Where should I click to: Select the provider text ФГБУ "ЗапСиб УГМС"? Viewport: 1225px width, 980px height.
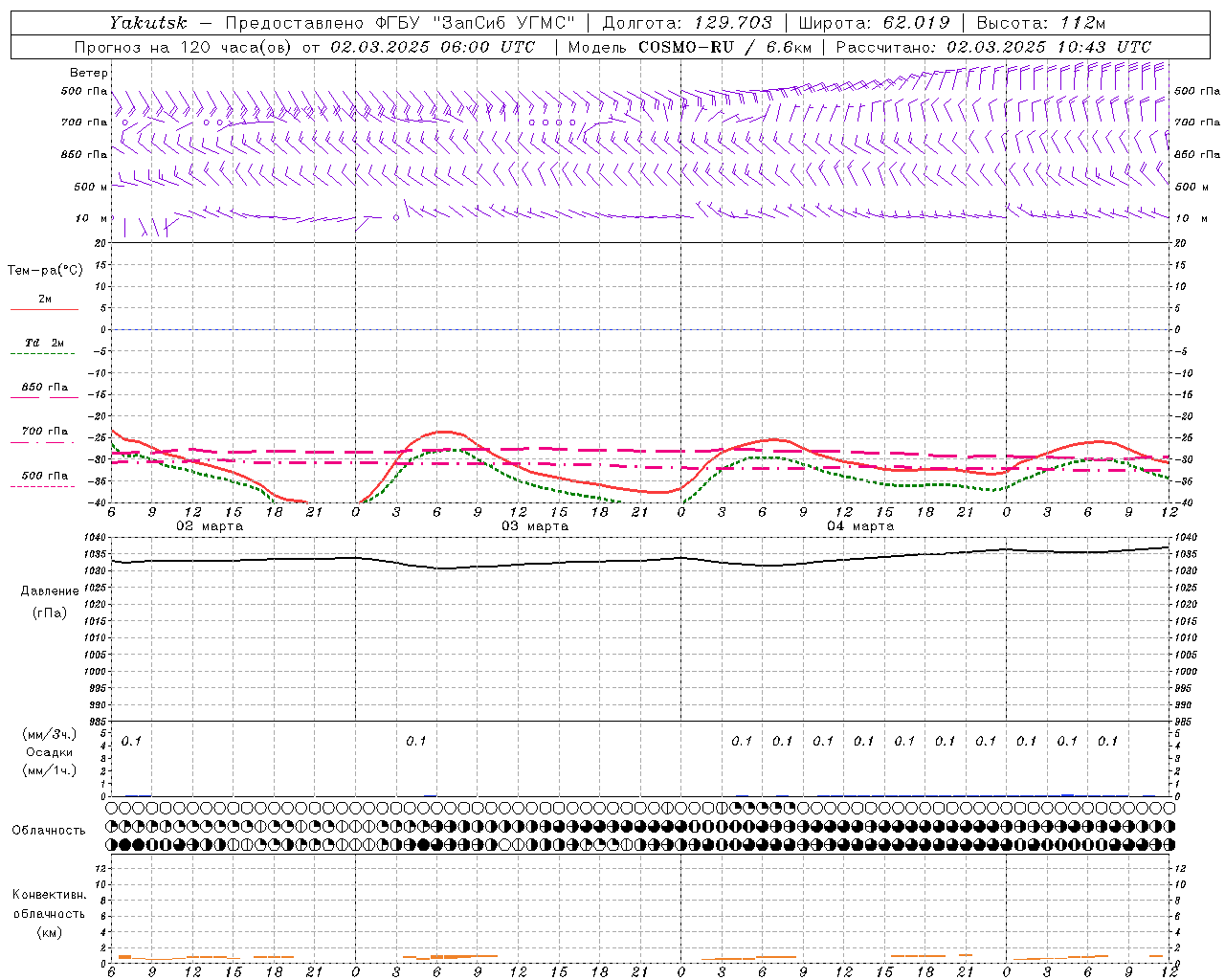[478, 23]
